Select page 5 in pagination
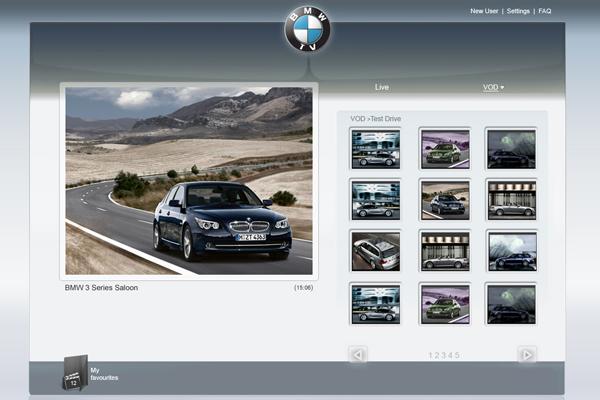Screen dimensions: 600x400 point(457,356)
